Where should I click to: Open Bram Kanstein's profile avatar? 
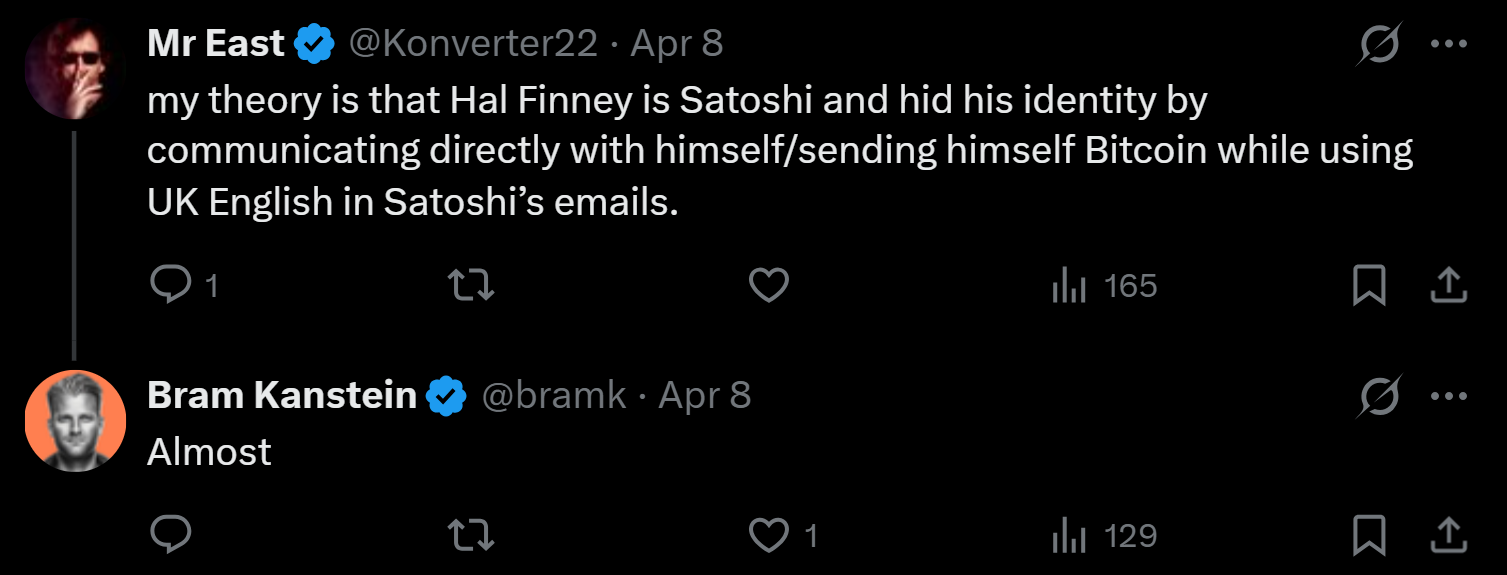(74, 420)
